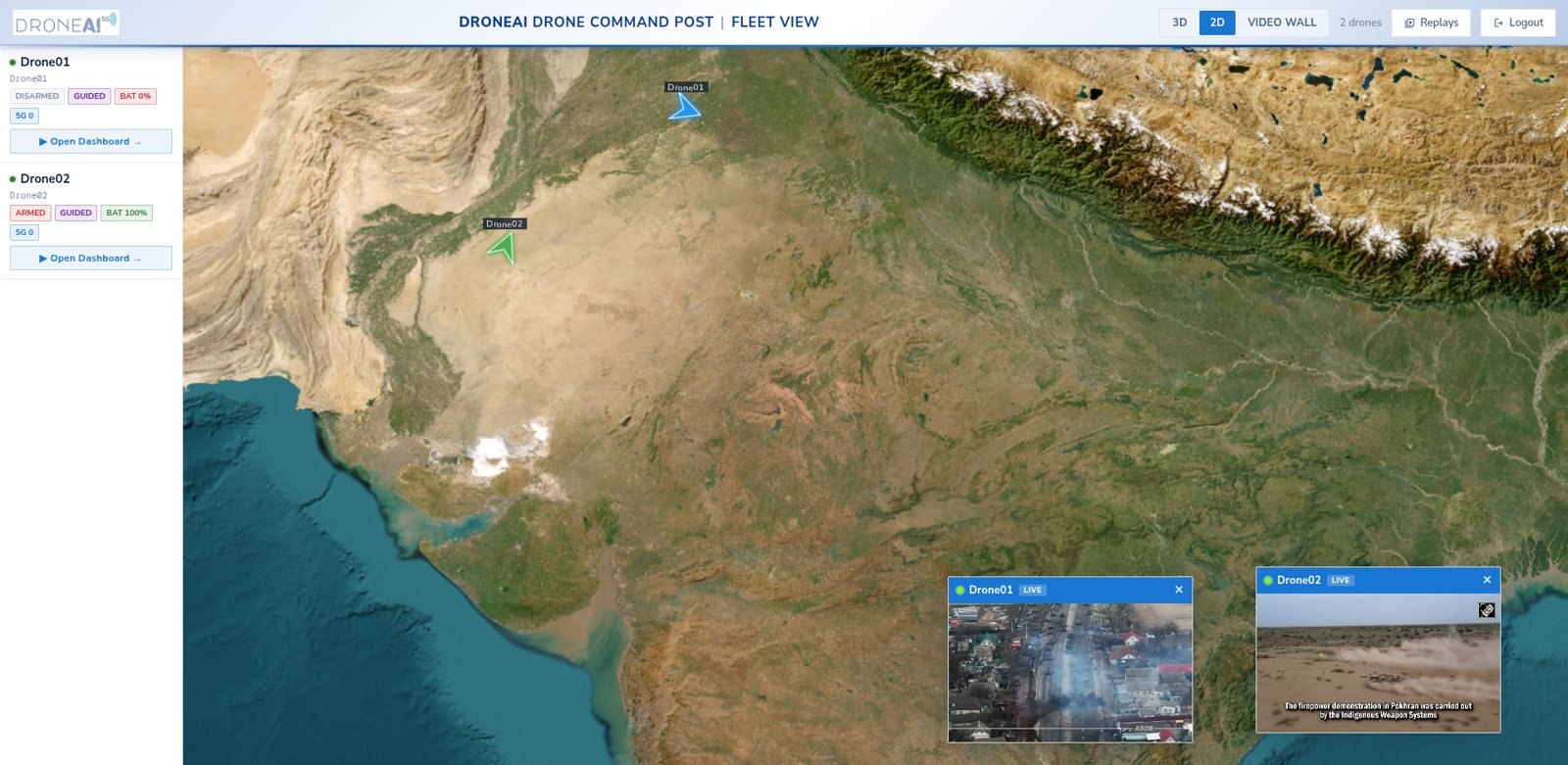The height and width of the screenshot is (765, 1568).
Task: Click the DRONEAI DRONE COMMAND POST title
Action: click(586, 22)
